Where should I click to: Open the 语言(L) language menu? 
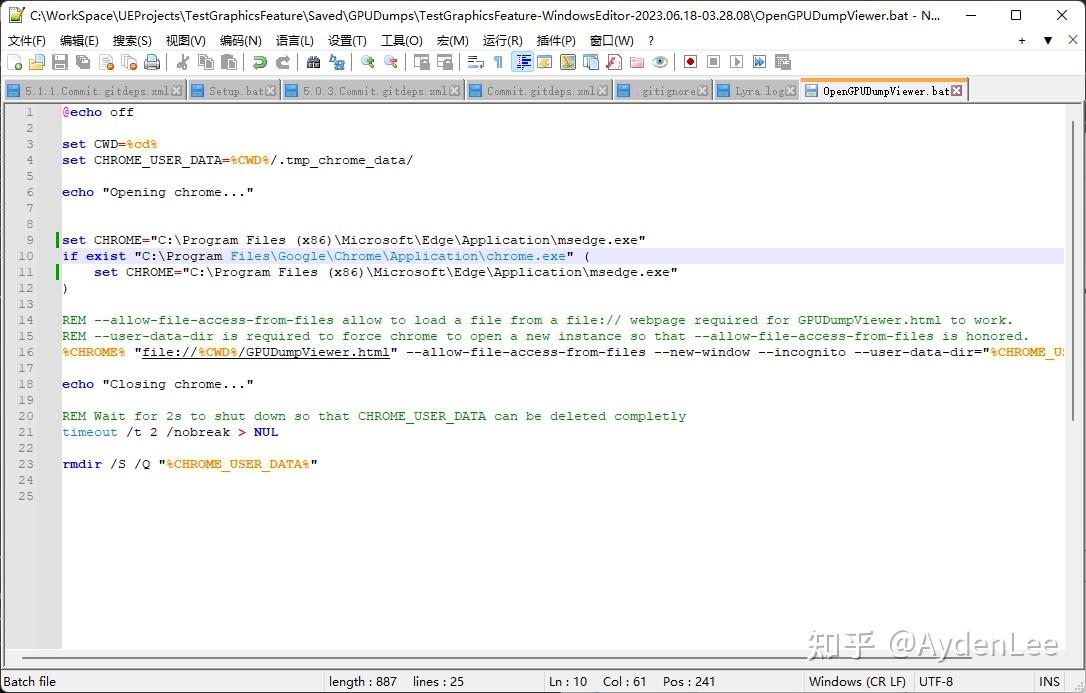click(294, 40)
